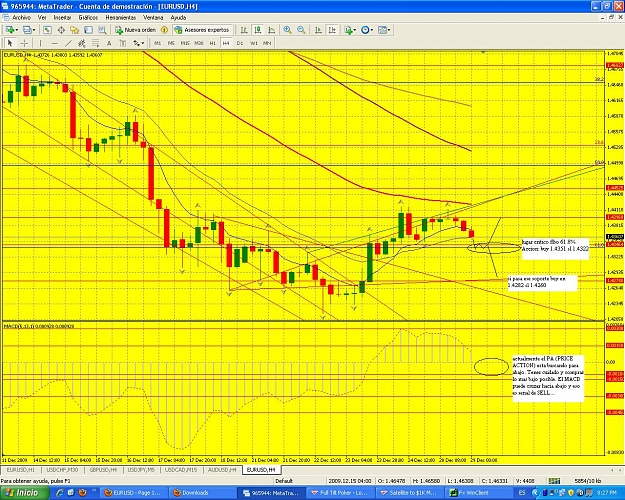The height and width of the screenshot is (500, 625).
Task: Open the templates dropdown arrow
Action: pos(389,30)
